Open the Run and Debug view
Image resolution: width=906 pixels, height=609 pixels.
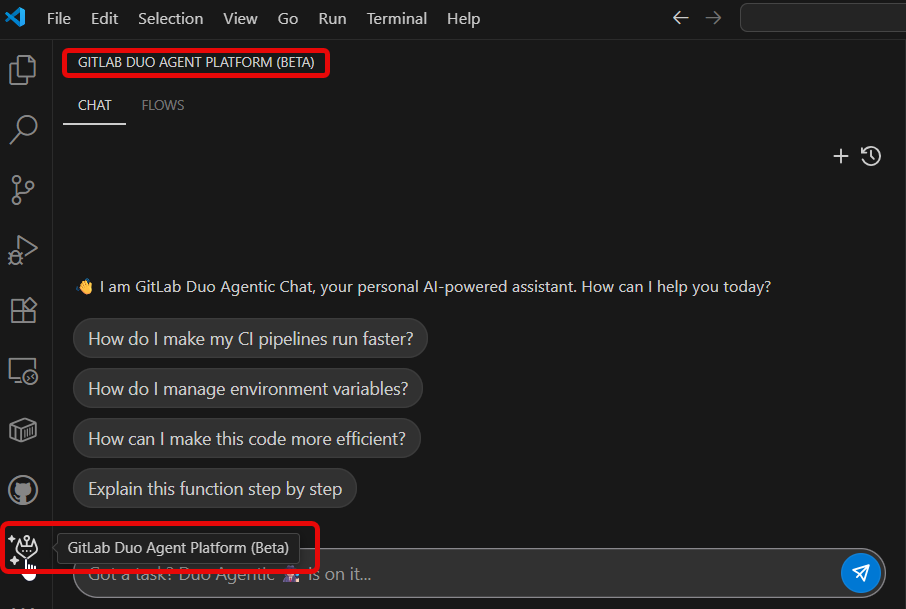point(23,250)
